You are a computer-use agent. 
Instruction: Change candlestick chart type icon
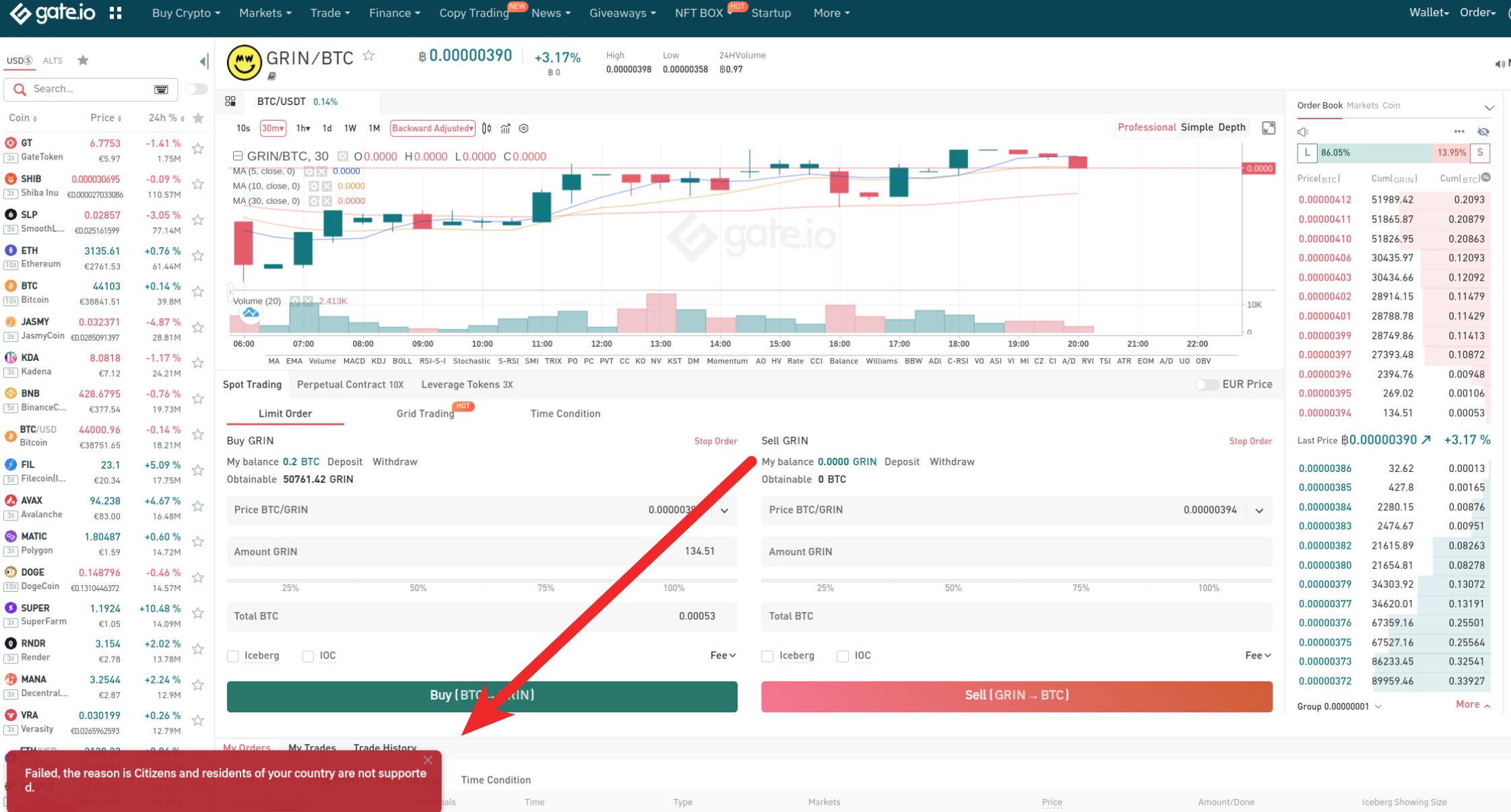[486, 128]
